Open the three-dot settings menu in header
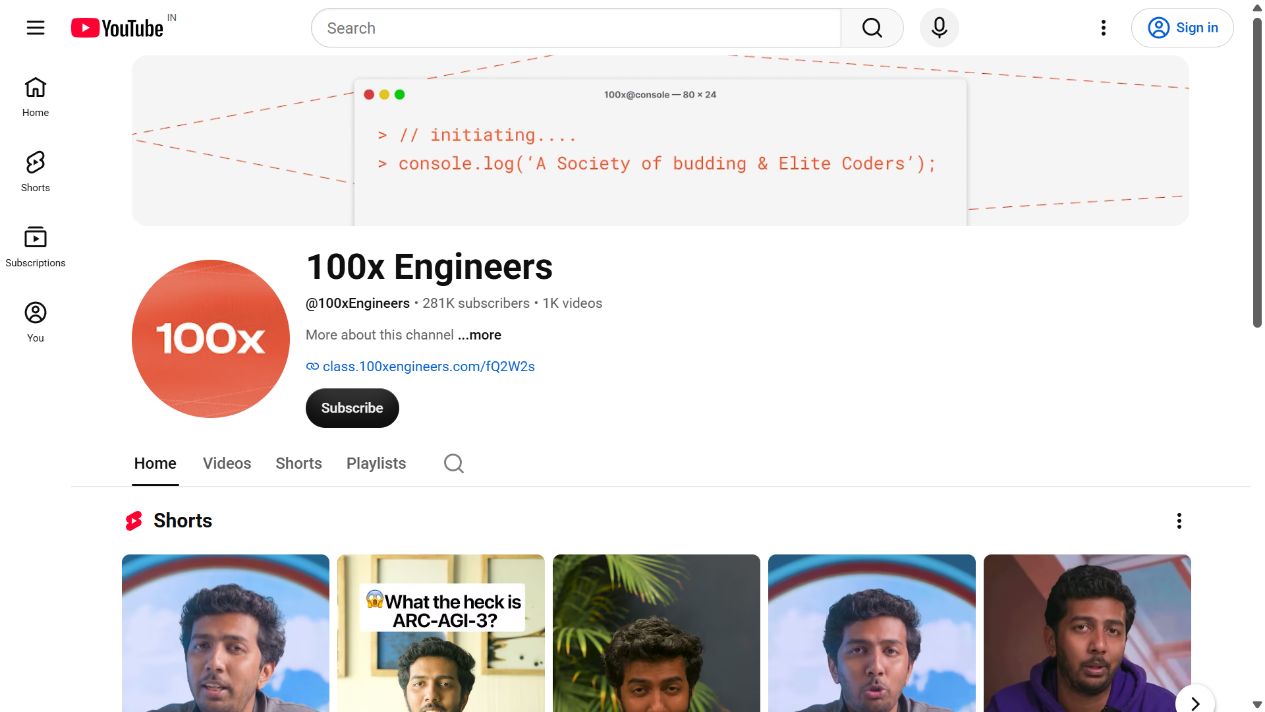The width and height of the screenshot is (1265, 712). 1104,28
